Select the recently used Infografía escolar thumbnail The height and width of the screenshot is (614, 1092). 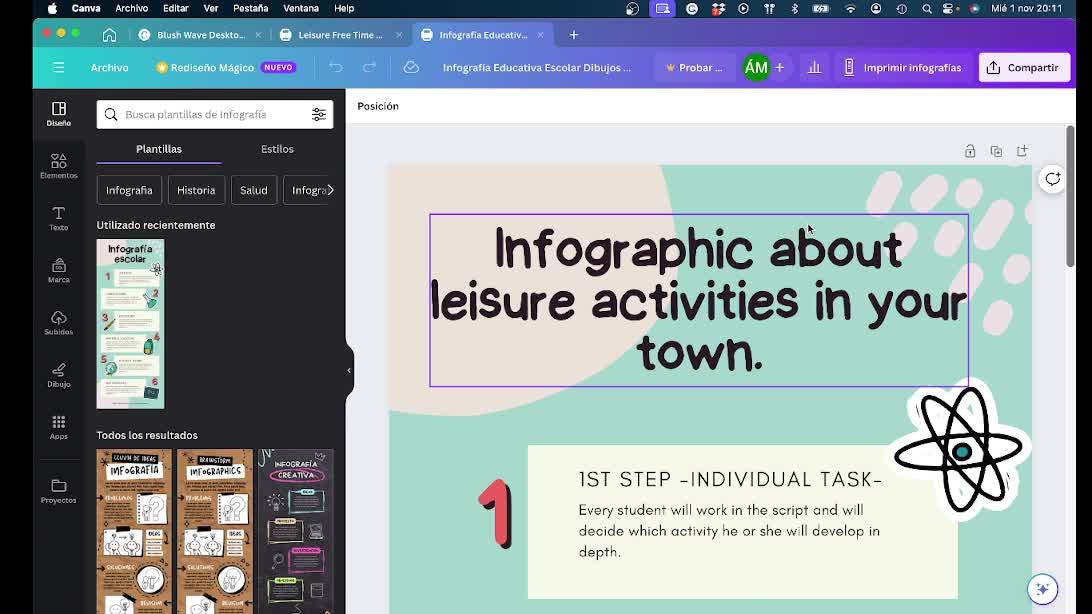[x=130, y=323]
